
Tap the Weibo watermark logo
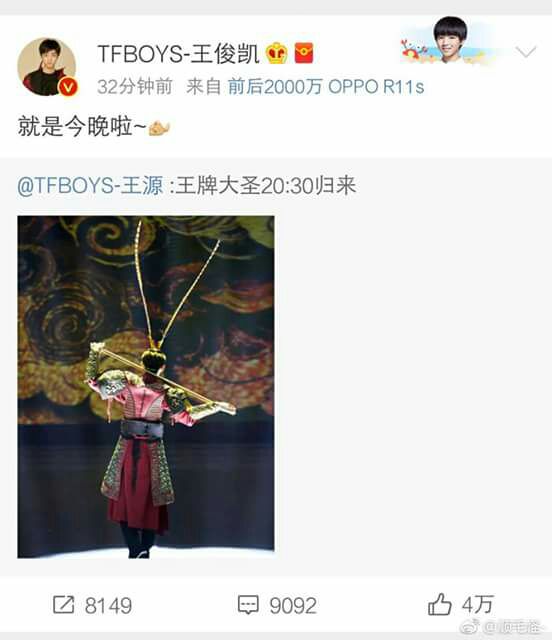click(x=470, y=626)
